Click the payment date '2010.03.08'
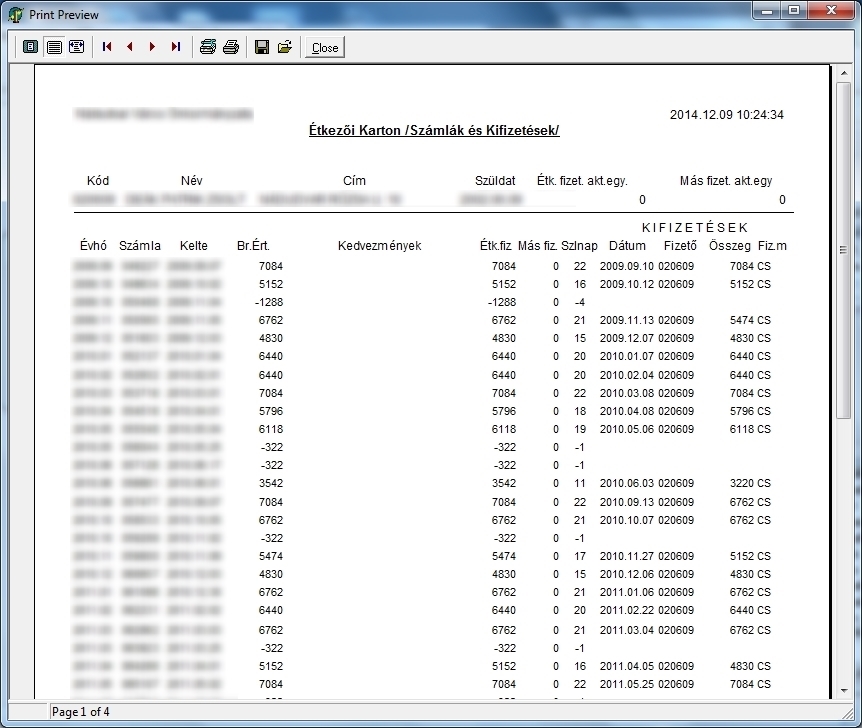Viewport: 862px width, 728px height. point(627,393)
